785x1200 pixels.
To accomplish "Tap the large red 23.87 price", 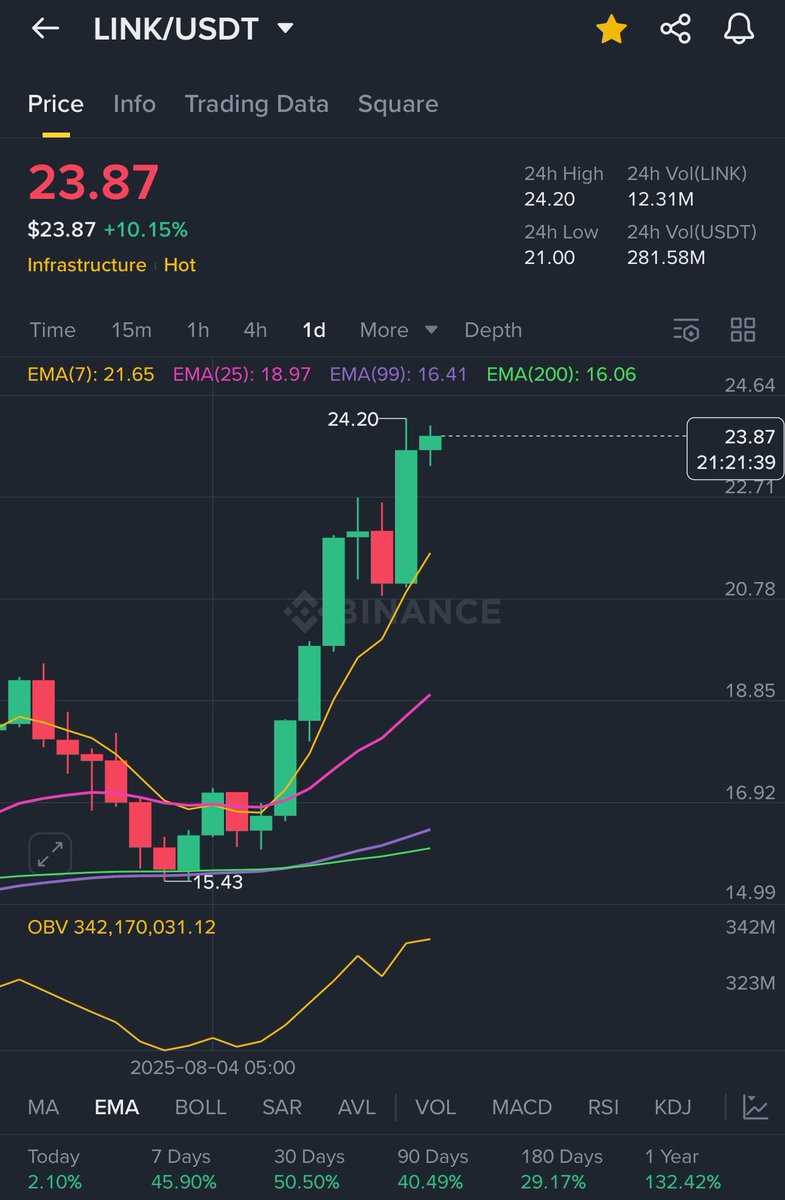I will [93, 182].
